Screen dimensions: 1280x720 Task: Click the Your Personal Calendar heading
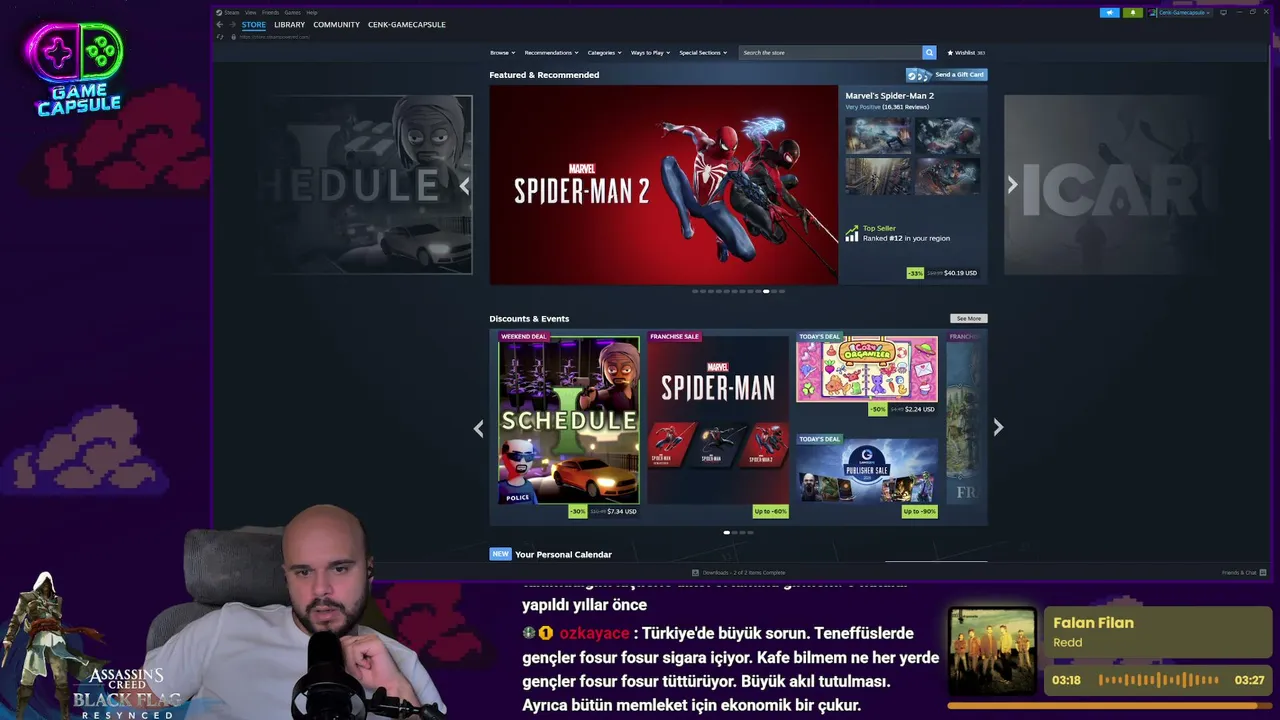click(x=563, y=554)
